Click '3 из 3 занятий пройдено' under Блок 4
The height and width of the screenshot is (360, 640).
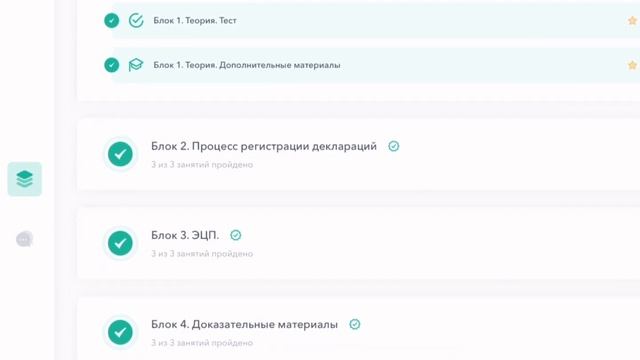tap(202, 342)
